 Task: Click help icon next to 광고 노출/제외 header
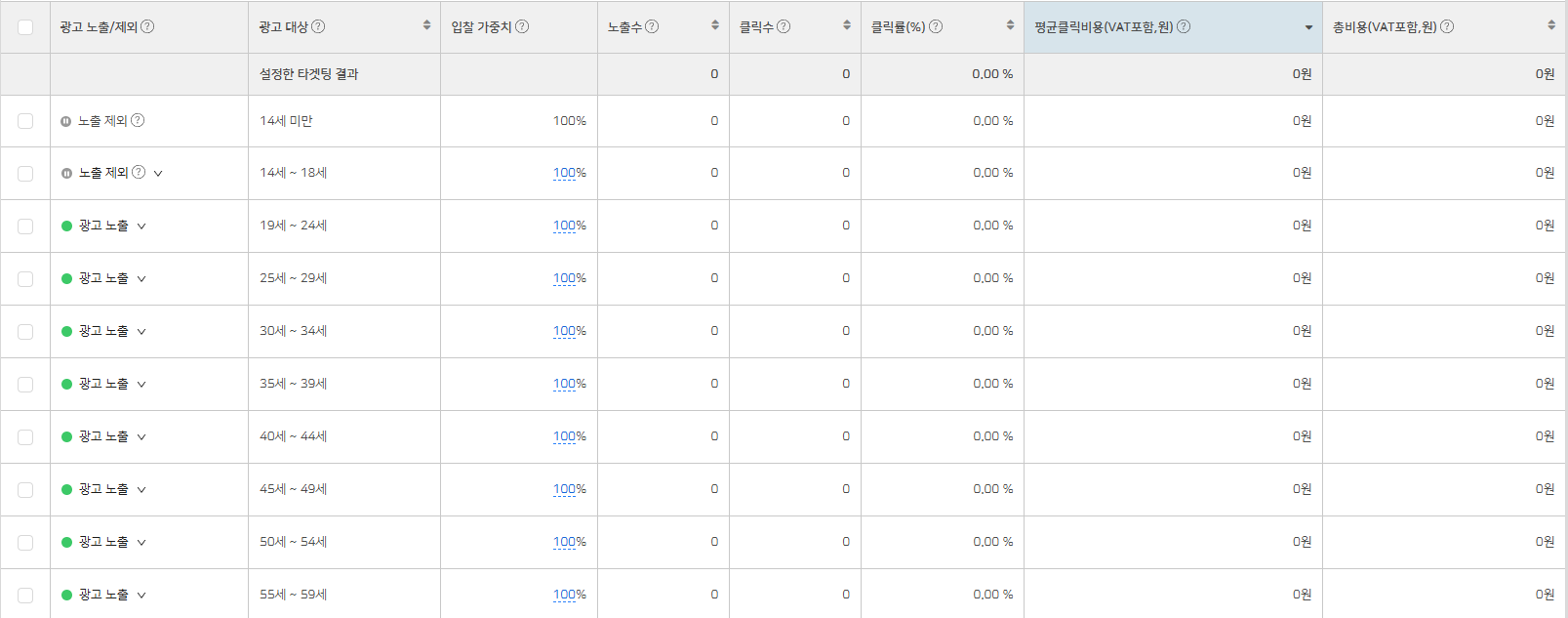tap(147, 26)
